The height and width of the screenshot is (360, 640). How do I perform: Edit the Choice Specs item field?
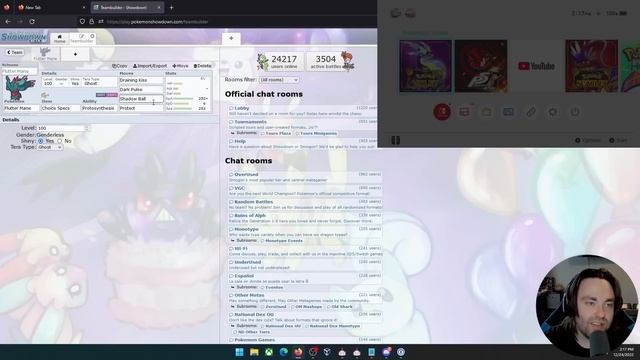[x=60, y=108]
